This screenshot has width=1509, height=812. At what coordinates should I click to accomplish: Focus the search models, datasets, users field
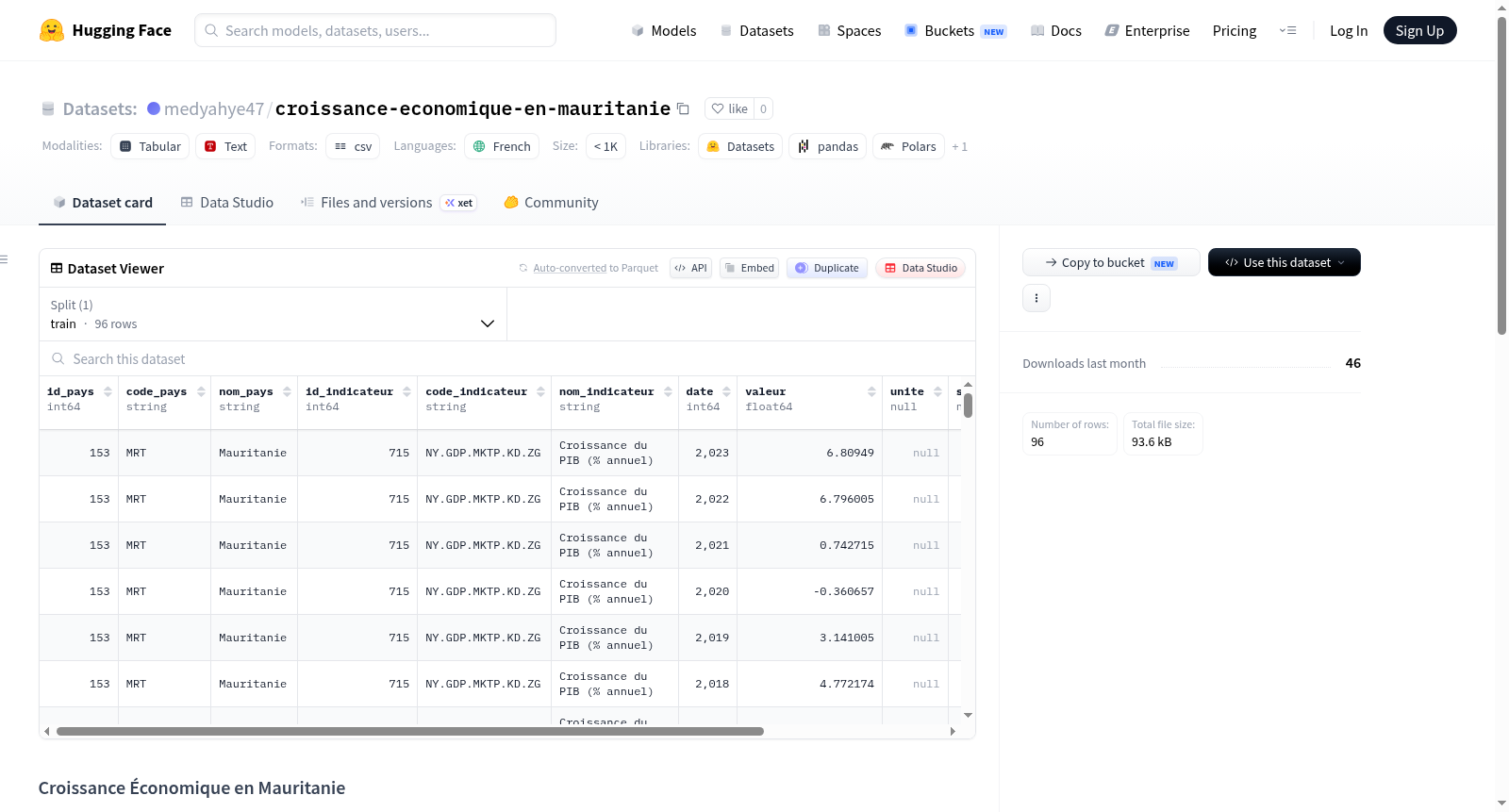click(x=375, y=30)
